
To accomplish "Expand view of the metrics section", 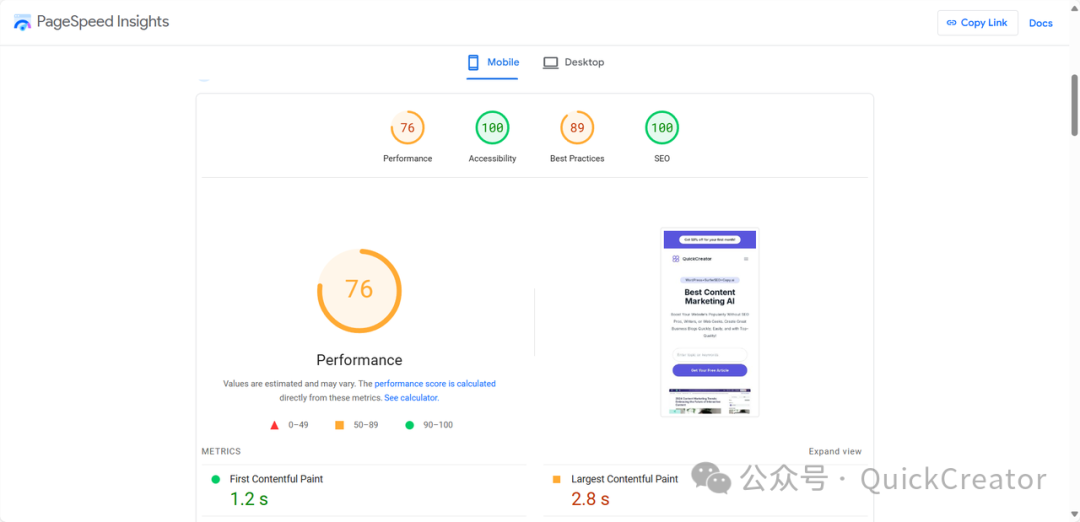I will 835,452.
